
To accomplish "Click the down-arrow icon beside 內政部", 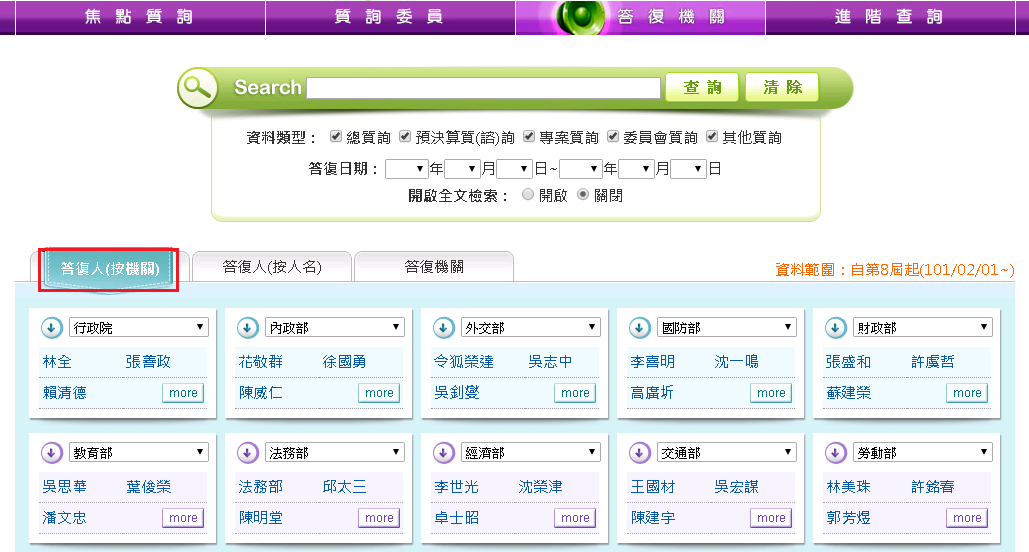I will coord(246,328).
